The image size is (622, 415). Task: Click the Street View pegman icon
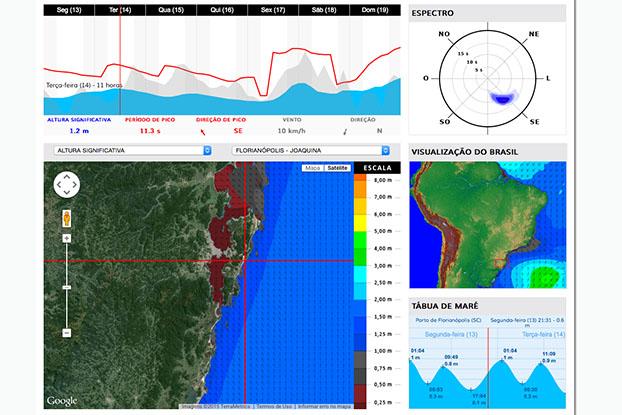[67, 218]
